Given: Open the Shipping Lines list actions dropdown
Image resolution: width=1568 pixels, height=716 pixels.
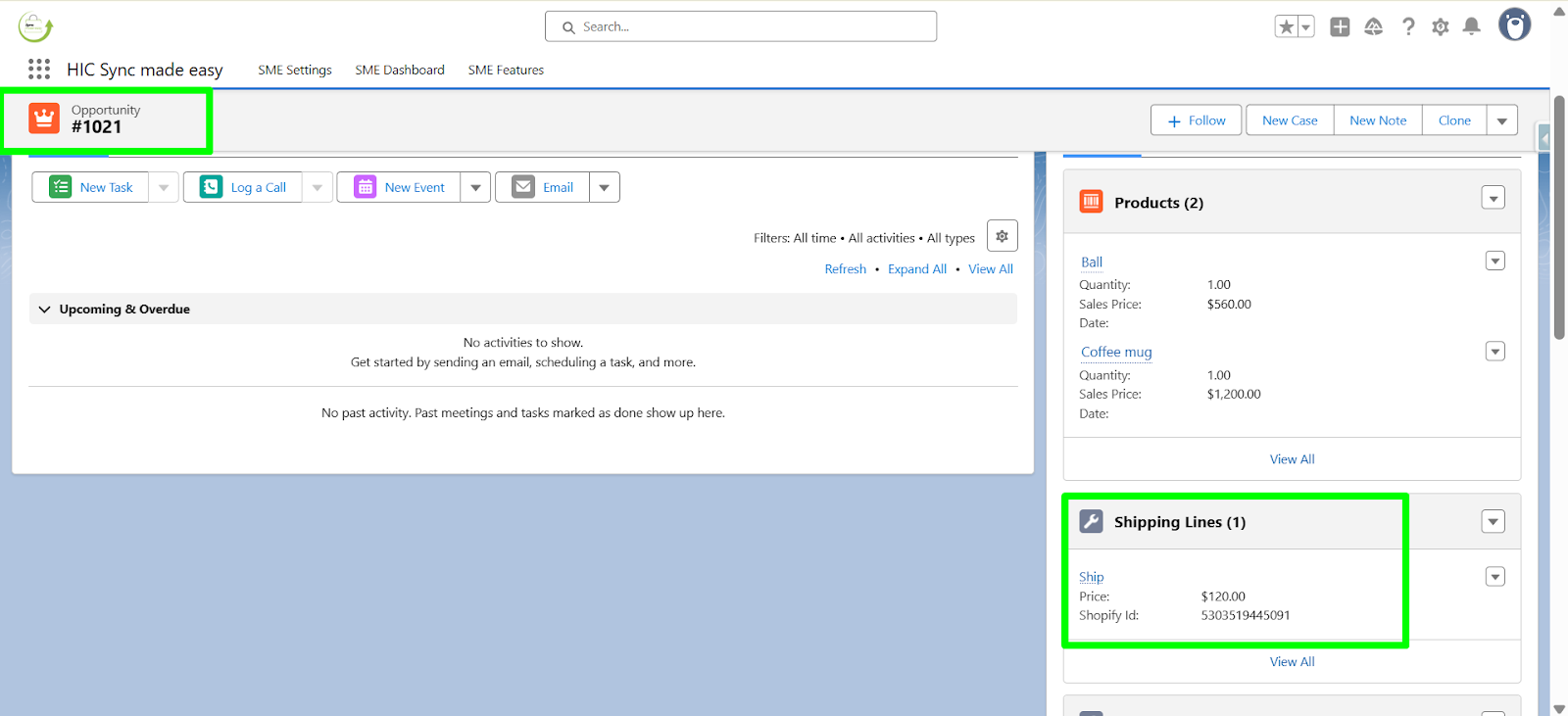Looking at the screenshot, I should 1493,521.
